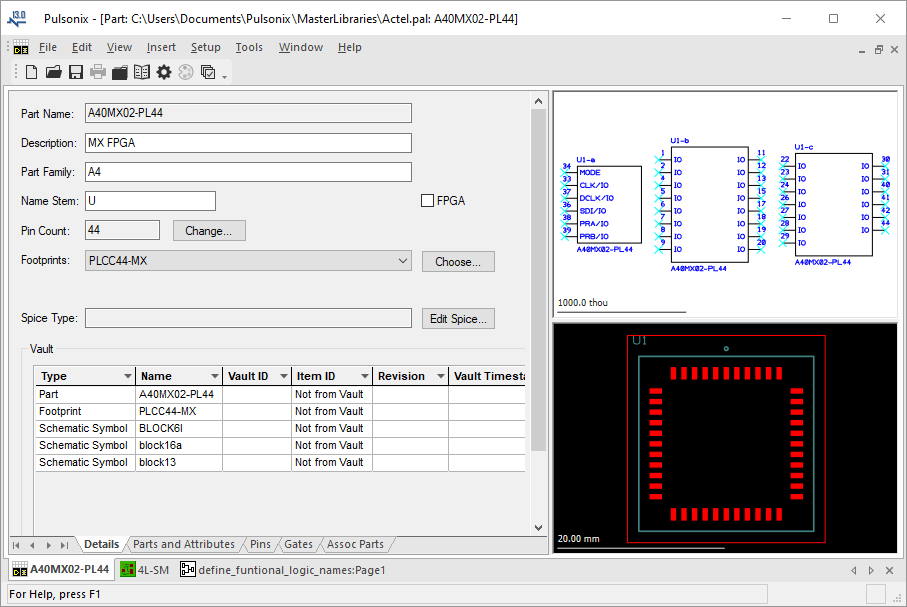
Task: Open the settings gear toolbar icon
Action: (164, 72)
